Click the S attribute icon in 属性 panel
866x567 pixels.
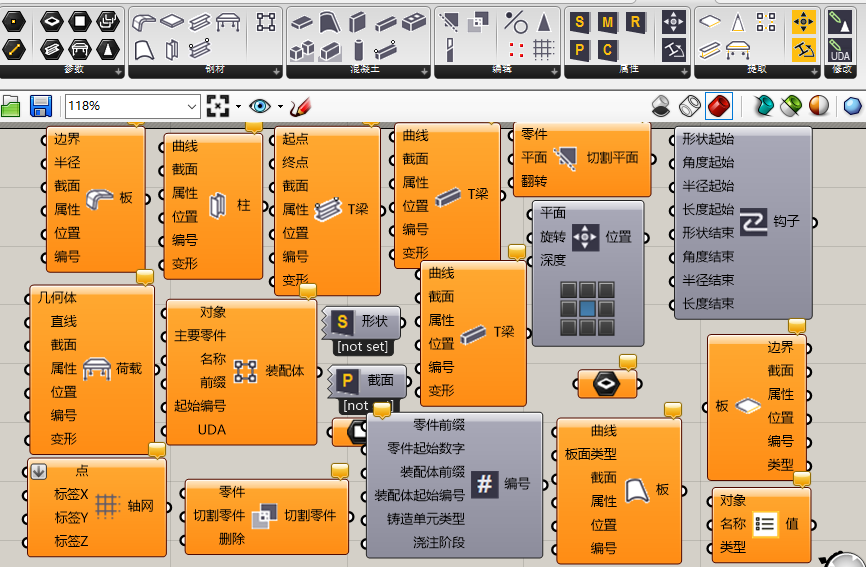[x=579, y=23]
